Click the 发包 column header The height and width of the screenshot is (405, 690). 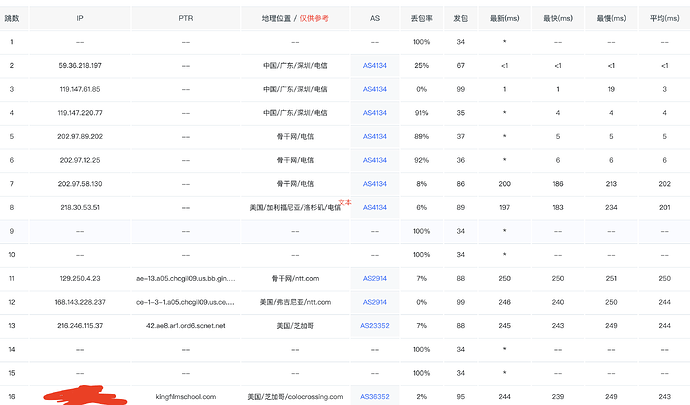[460, 18]
